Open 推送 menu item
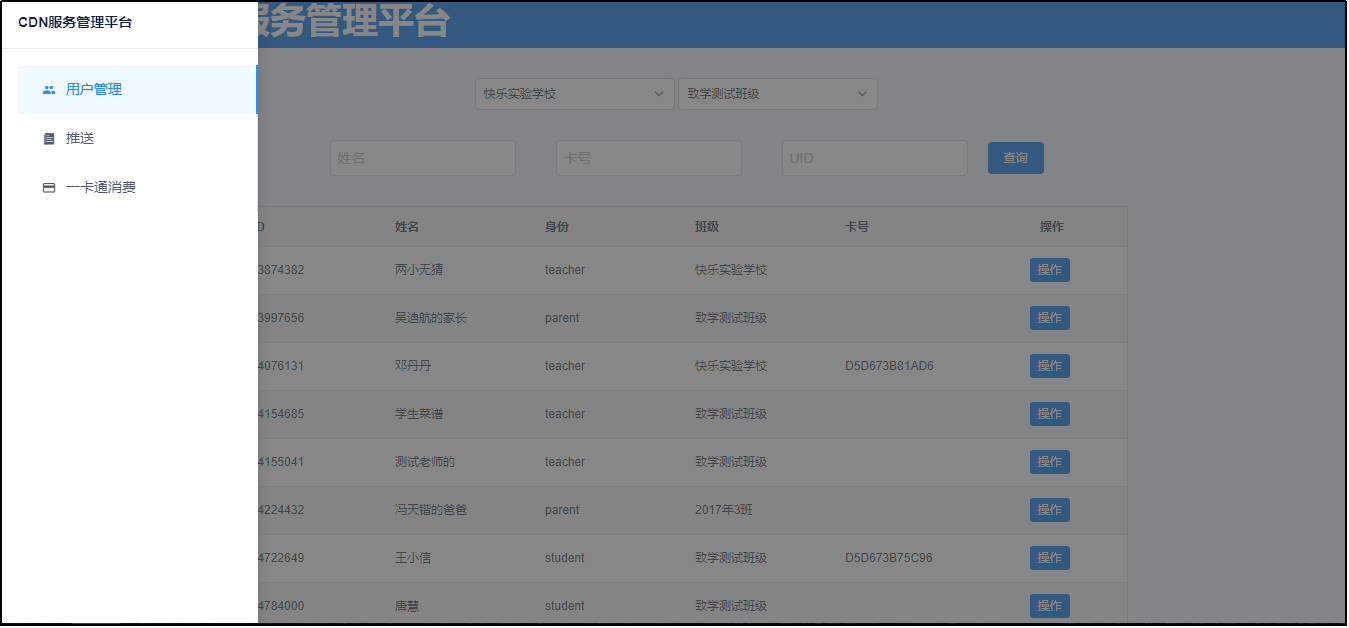Screen dimensions: 1349x628 80,139
